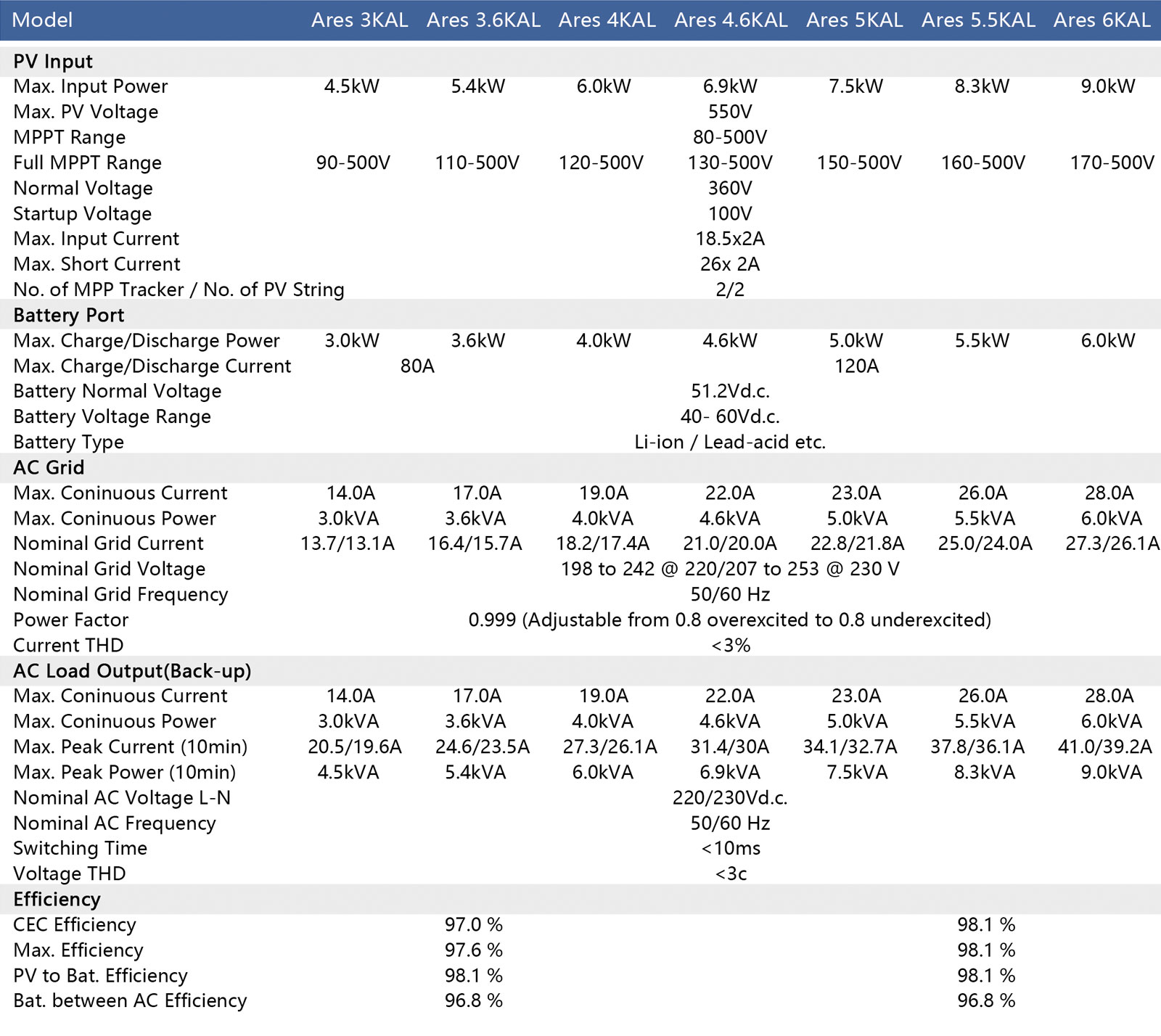Viewport: 1161px width, 1036px height.
Task: Select the 'Normal Voltage' row label
Action: [x=83, y=188]
